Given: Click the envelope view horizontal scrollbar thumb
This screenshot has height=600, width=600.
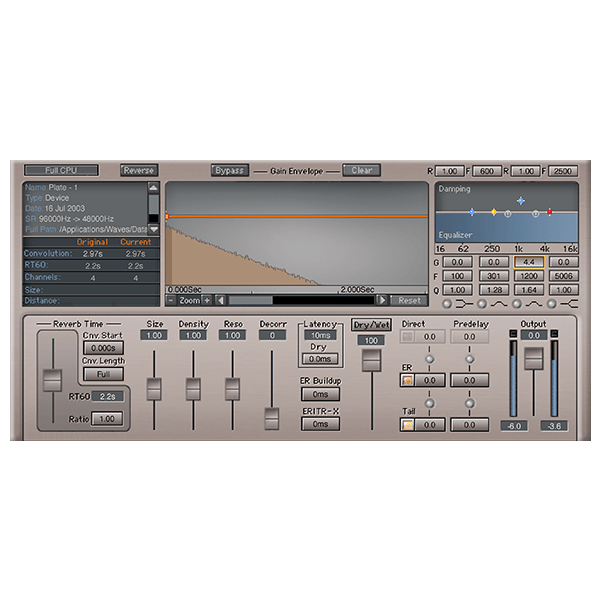Looking at the screenshot, I should point(251,301).
